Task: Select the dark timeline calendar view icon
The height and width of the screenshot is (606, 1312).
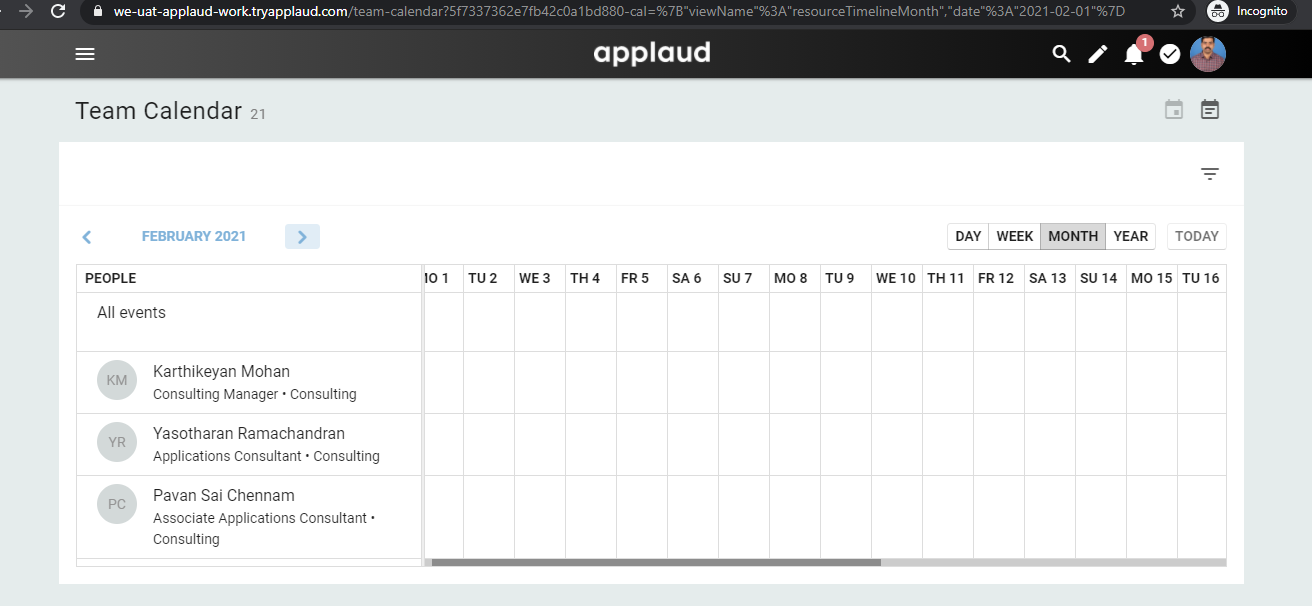Action: point(1210,110)
